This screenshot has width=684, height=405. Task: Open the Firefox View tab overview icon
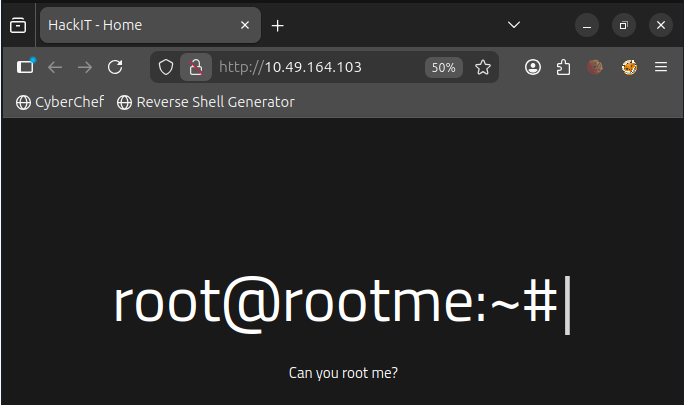pyautogui.click(x=18, y=25)
